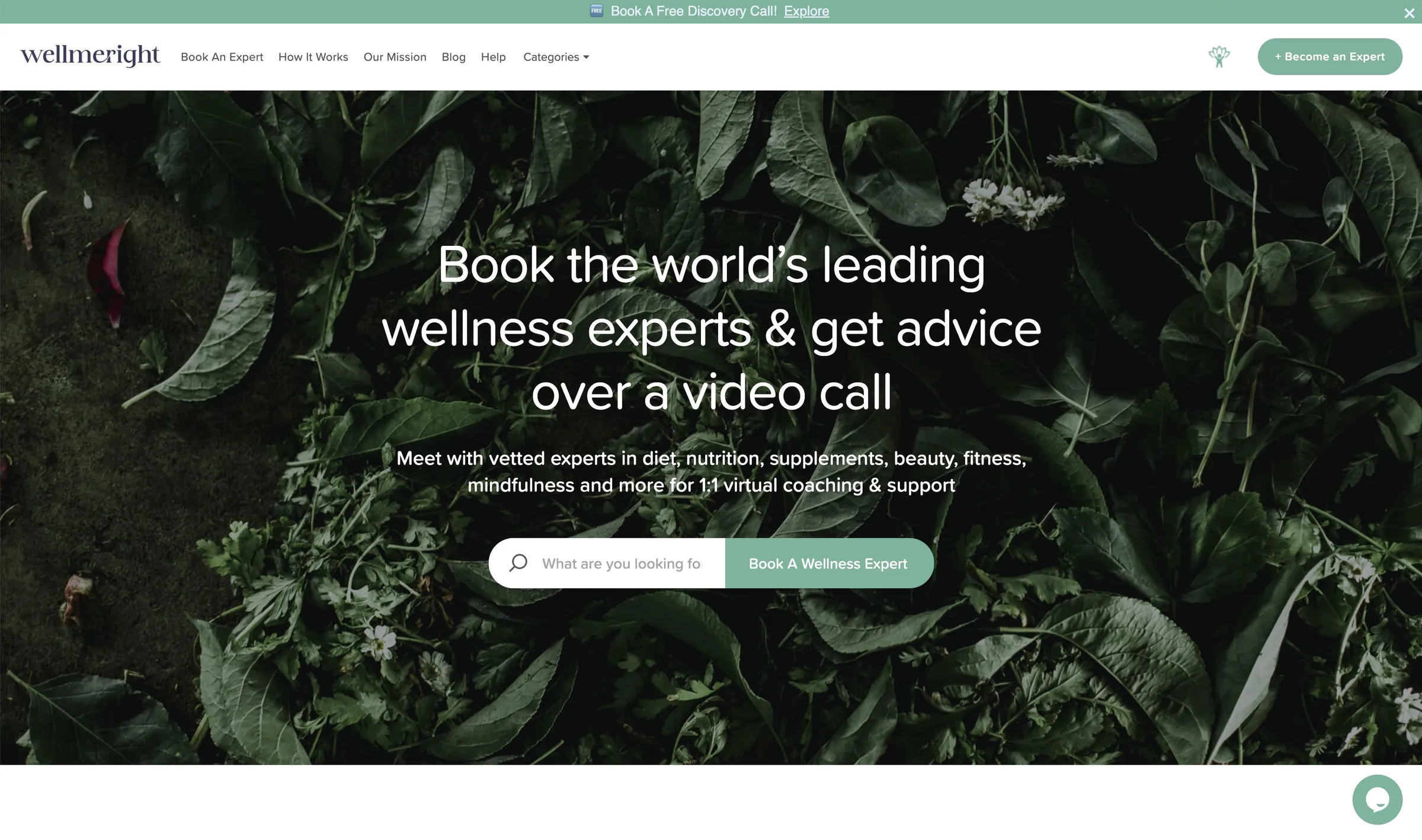Click the lotus person icon in the header
Viewport: 1422px width, 840px height.
pos(1219,56)
